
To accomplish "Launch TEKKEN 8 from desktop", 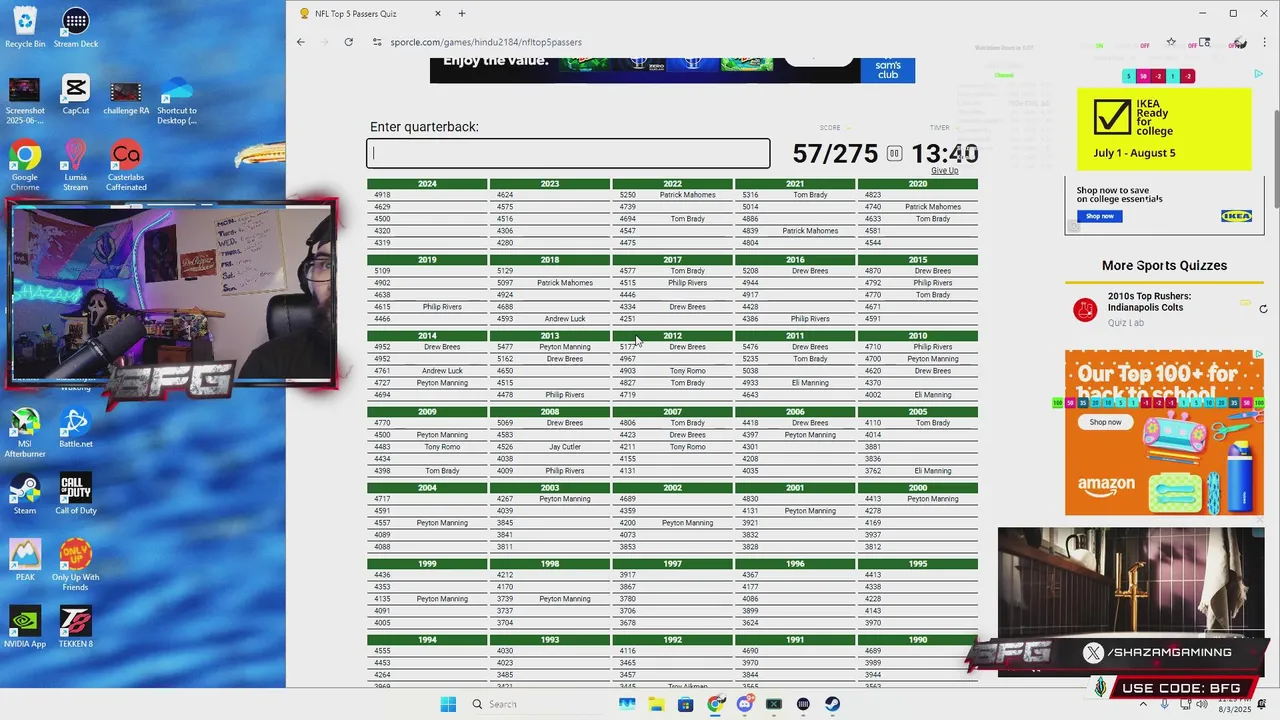I will (76, 627).
